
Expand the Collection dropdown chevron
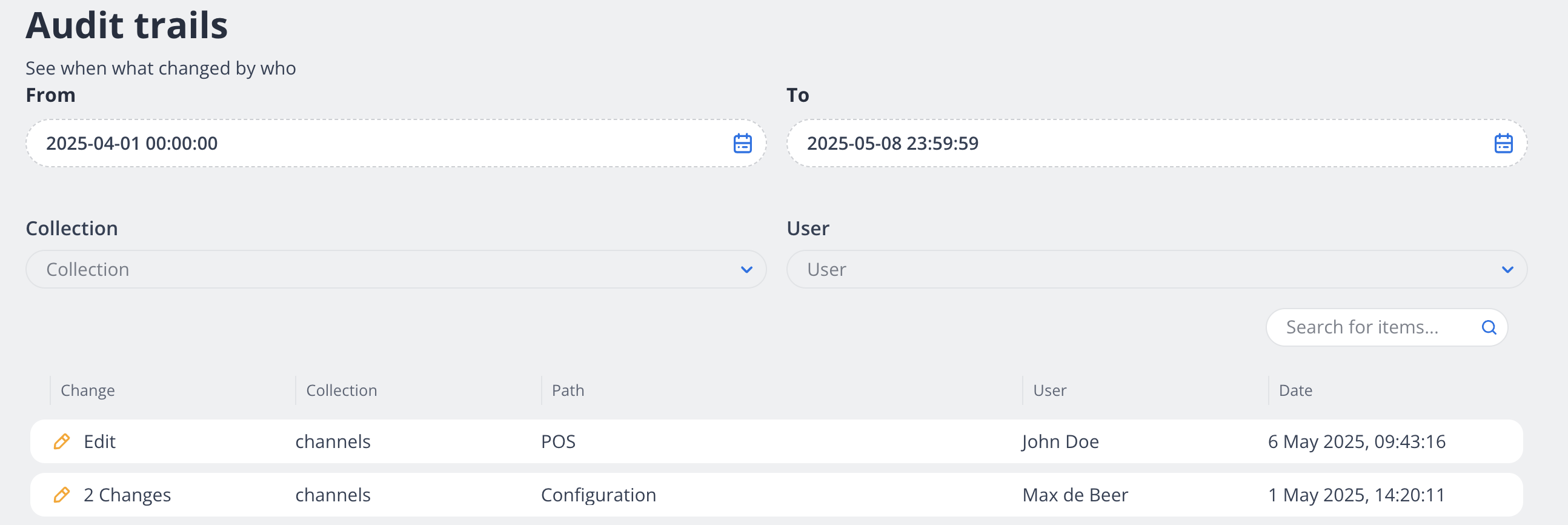(x=746, y=270)
